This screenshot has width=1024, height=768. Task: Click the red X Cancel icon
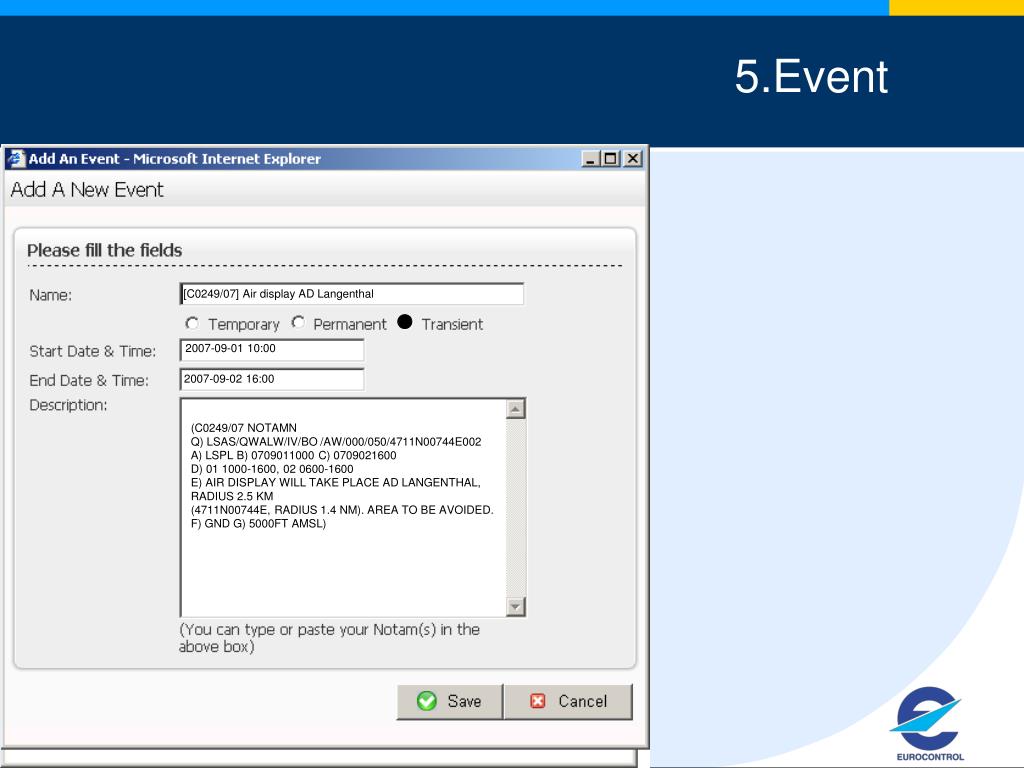537,701
